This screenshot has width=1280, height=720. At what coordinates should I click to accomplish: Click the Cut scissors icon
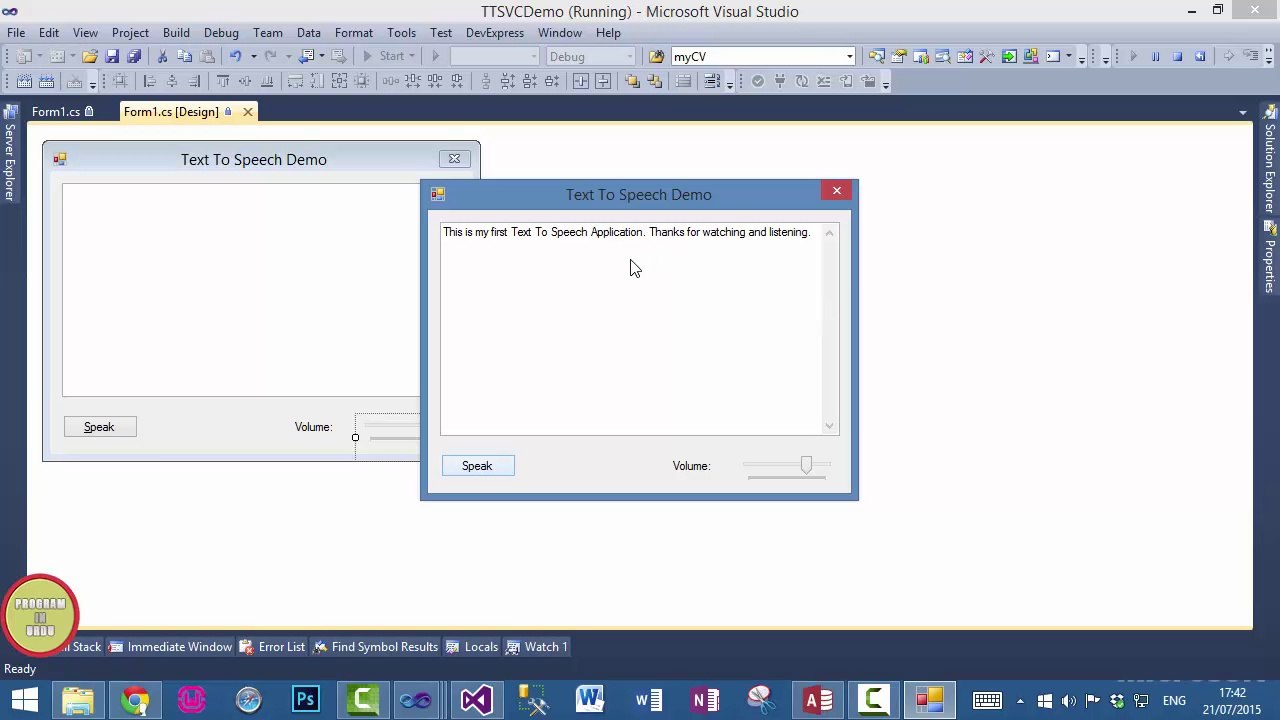pyautogui.click(x=162, y=56)
